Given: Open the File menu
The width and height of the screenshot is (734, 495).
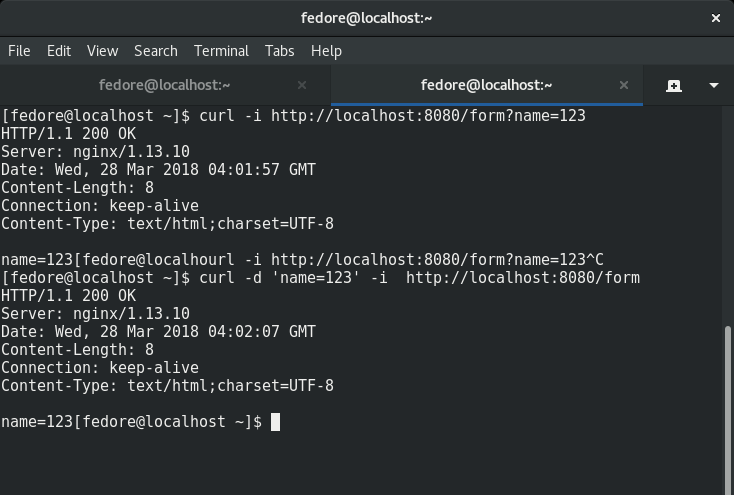Looking at the screenshot, I should tap(19, 51).
